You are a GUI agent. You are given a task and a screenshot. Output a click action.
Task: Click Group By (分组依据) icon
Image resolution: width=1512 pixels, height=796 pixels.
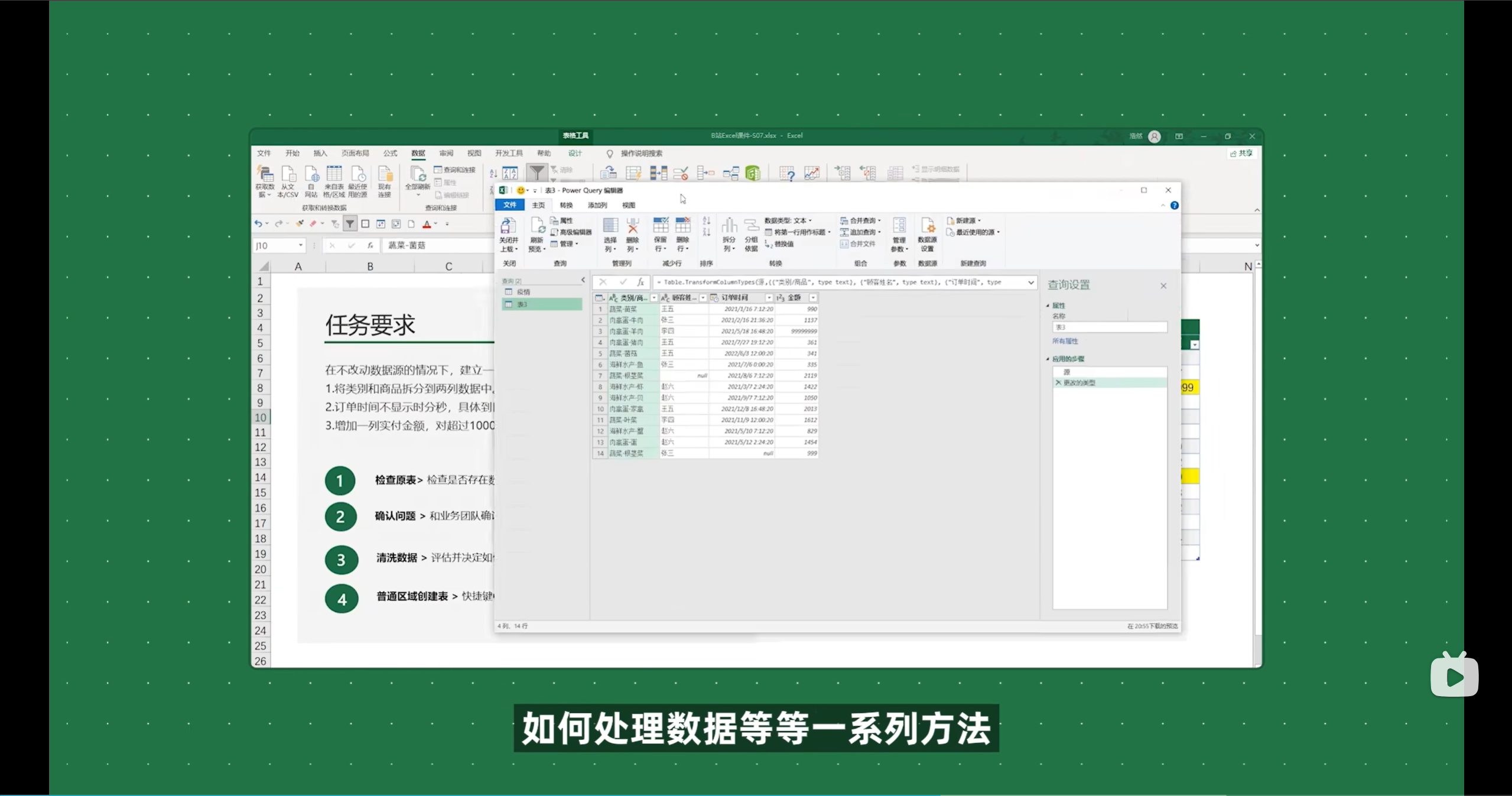[x=751, y=226]
